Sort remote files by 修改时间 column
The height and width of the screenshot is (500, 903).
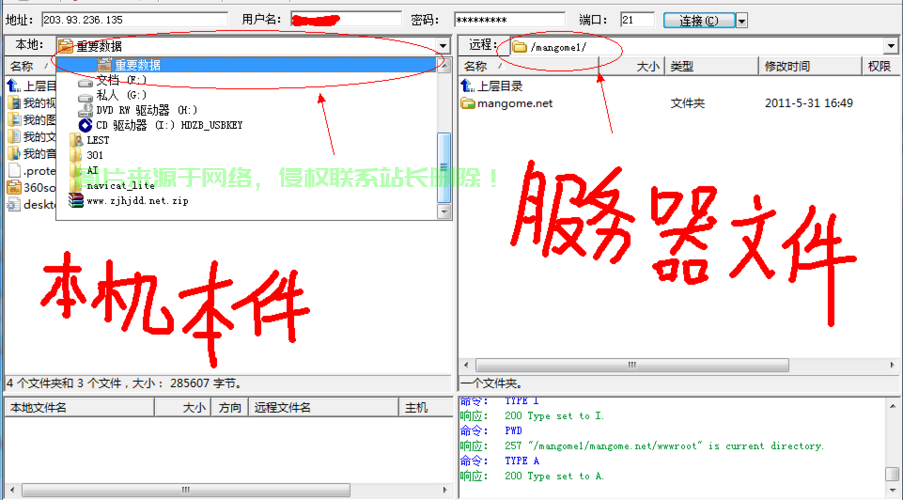tap(787, 66)
